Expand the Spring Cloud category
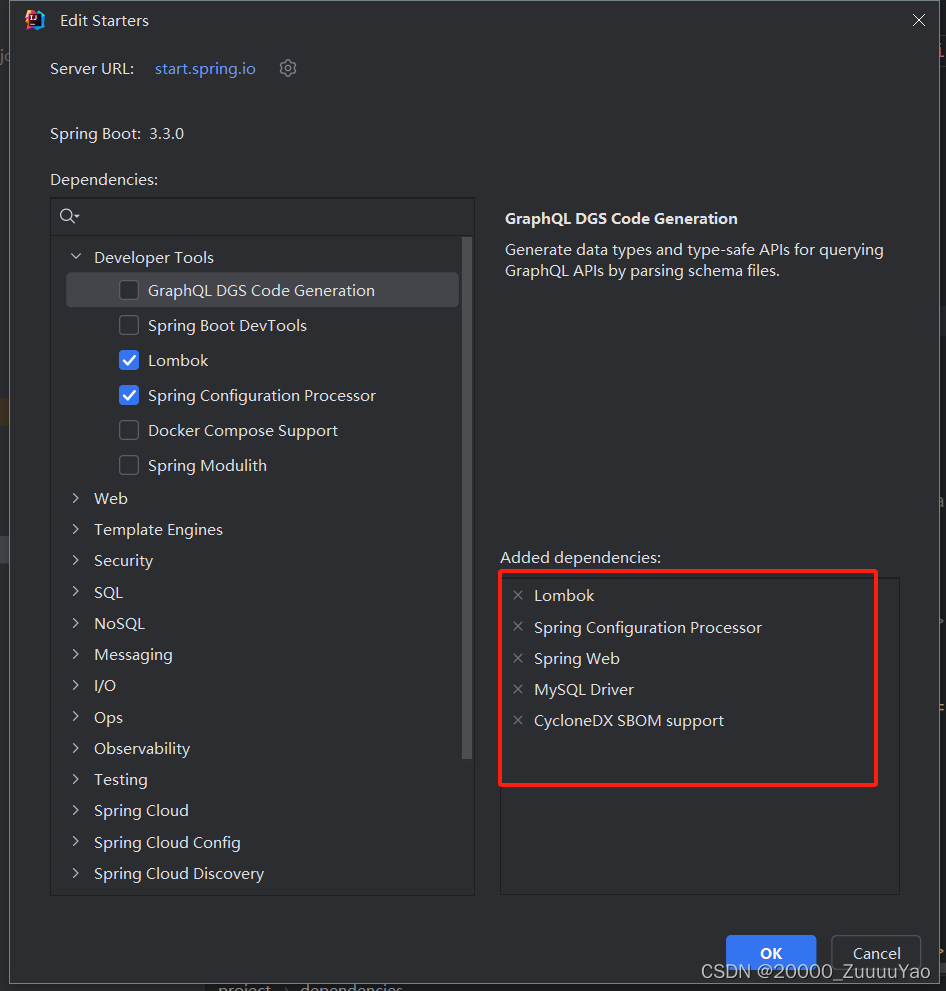This screenshot has height=991, width=946. (x=76, y=810)
